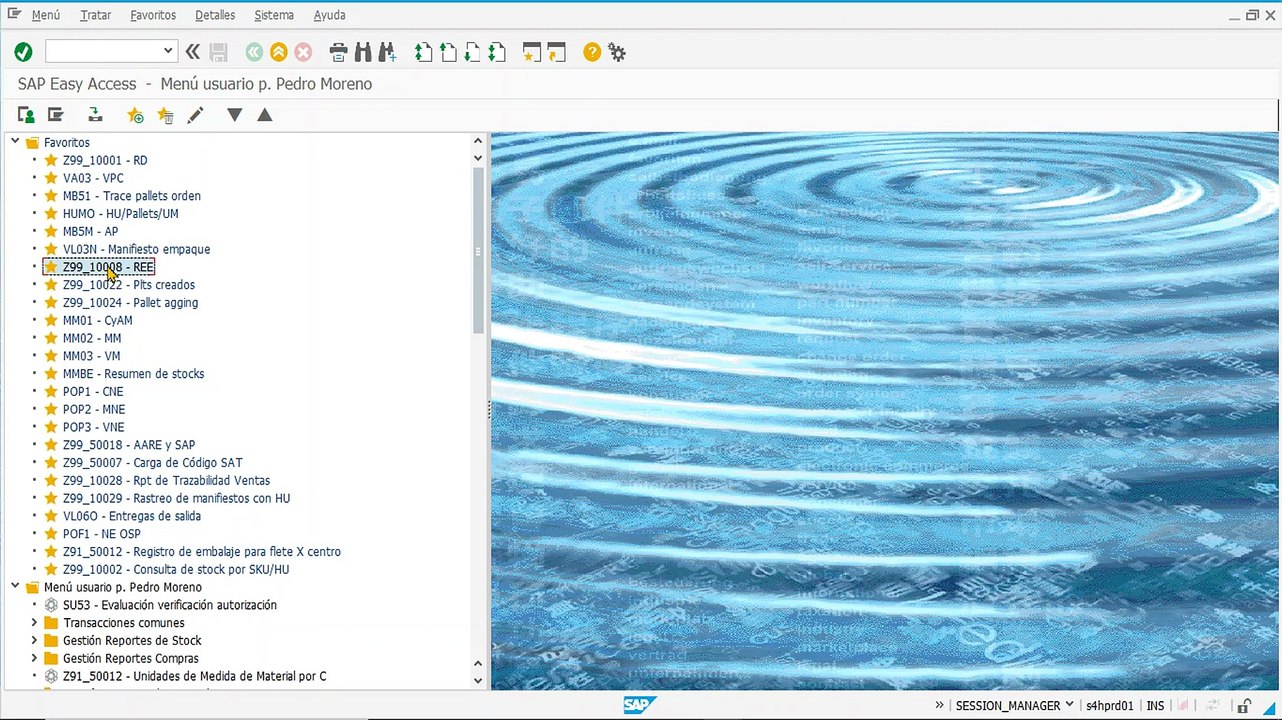Select Z99_10008 - REE favorite

pyautogui.click(x=108, y=267)
